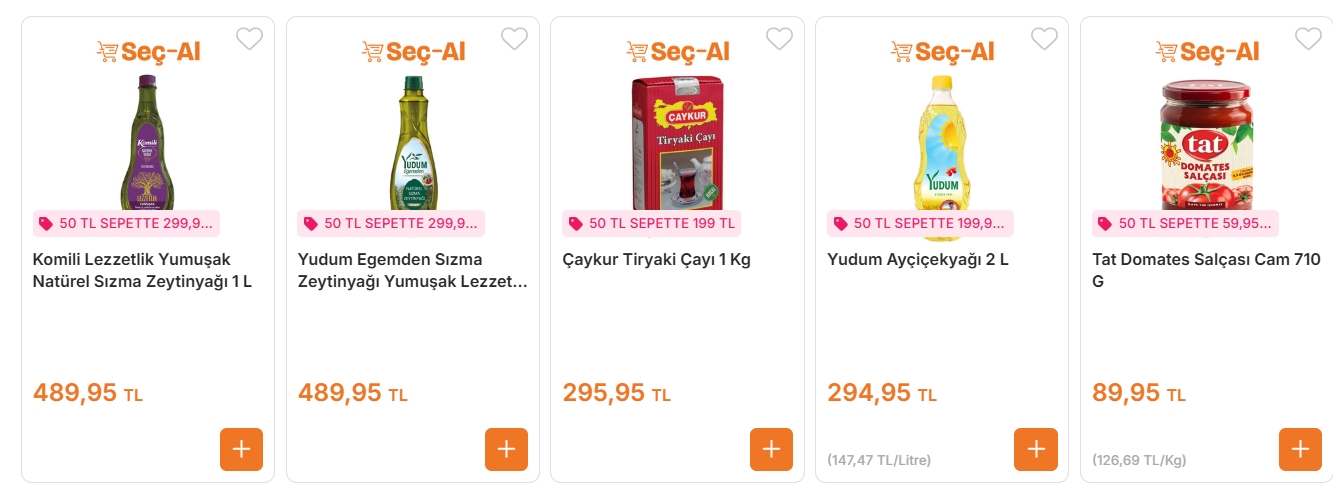Add Çaykur Tiryaki tea to cart
The height and width of the screenshot is (486, 1333).
[771, 449]
